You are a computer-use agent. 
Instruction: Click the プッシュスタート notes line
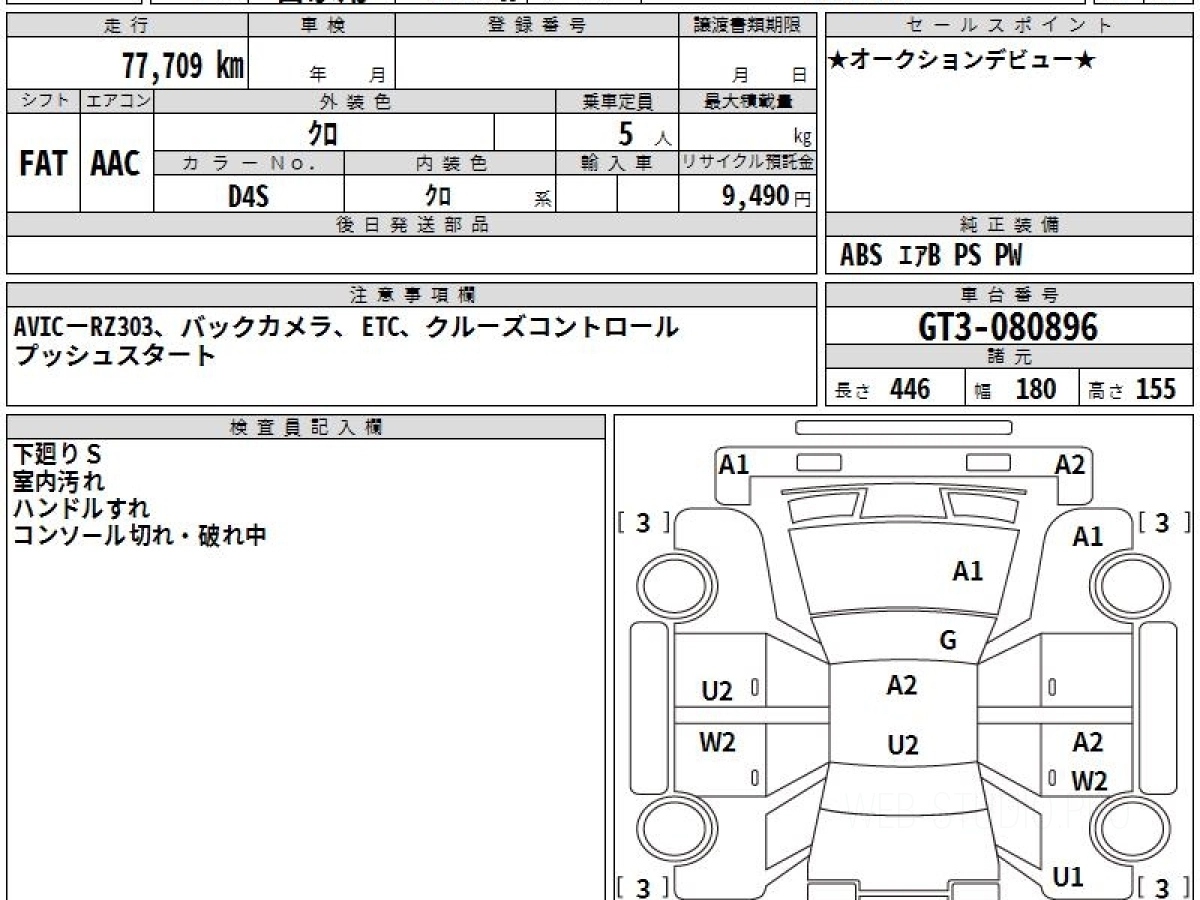115,354
